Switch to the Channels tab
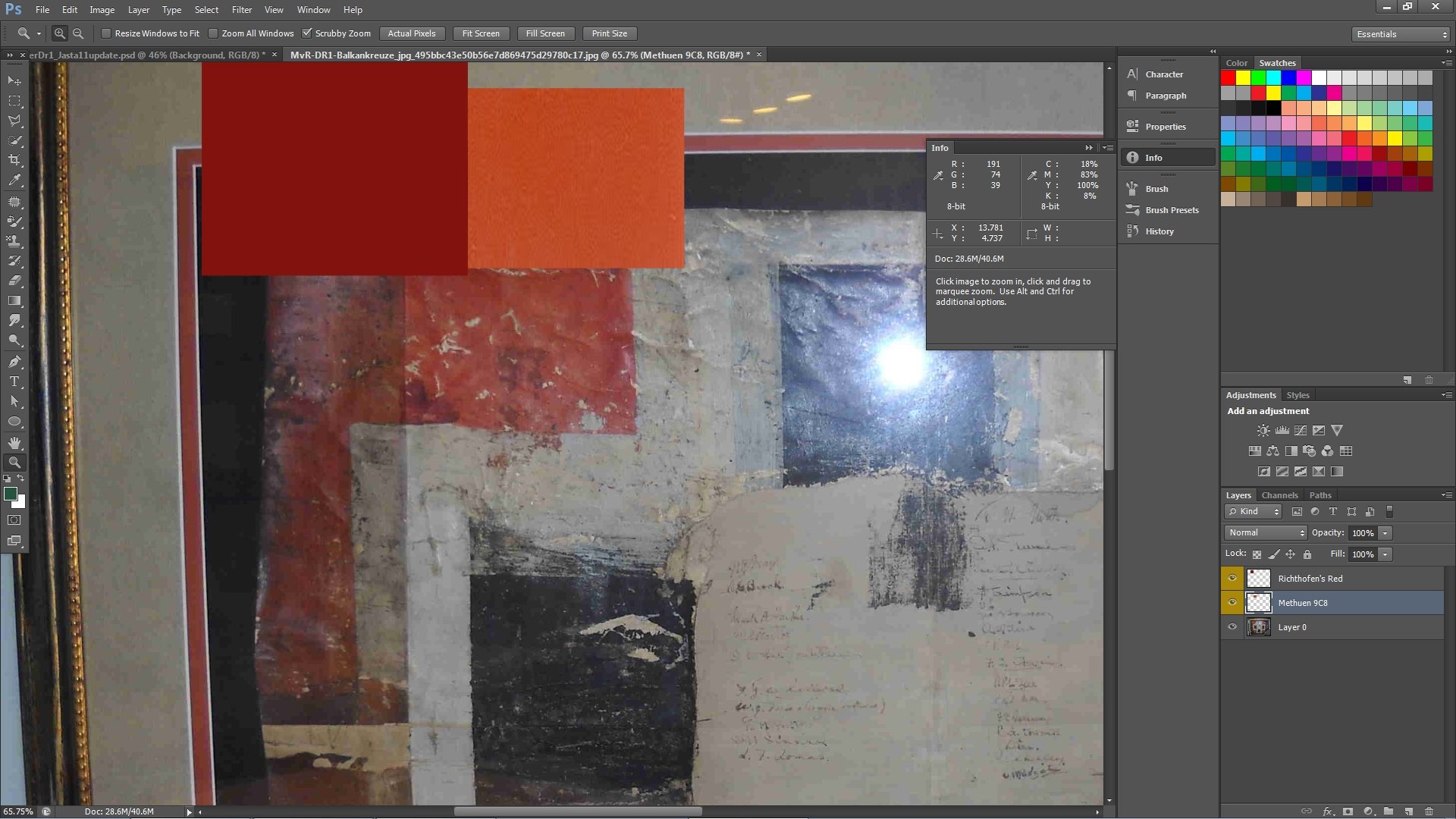 click(x=1279, y=494)
